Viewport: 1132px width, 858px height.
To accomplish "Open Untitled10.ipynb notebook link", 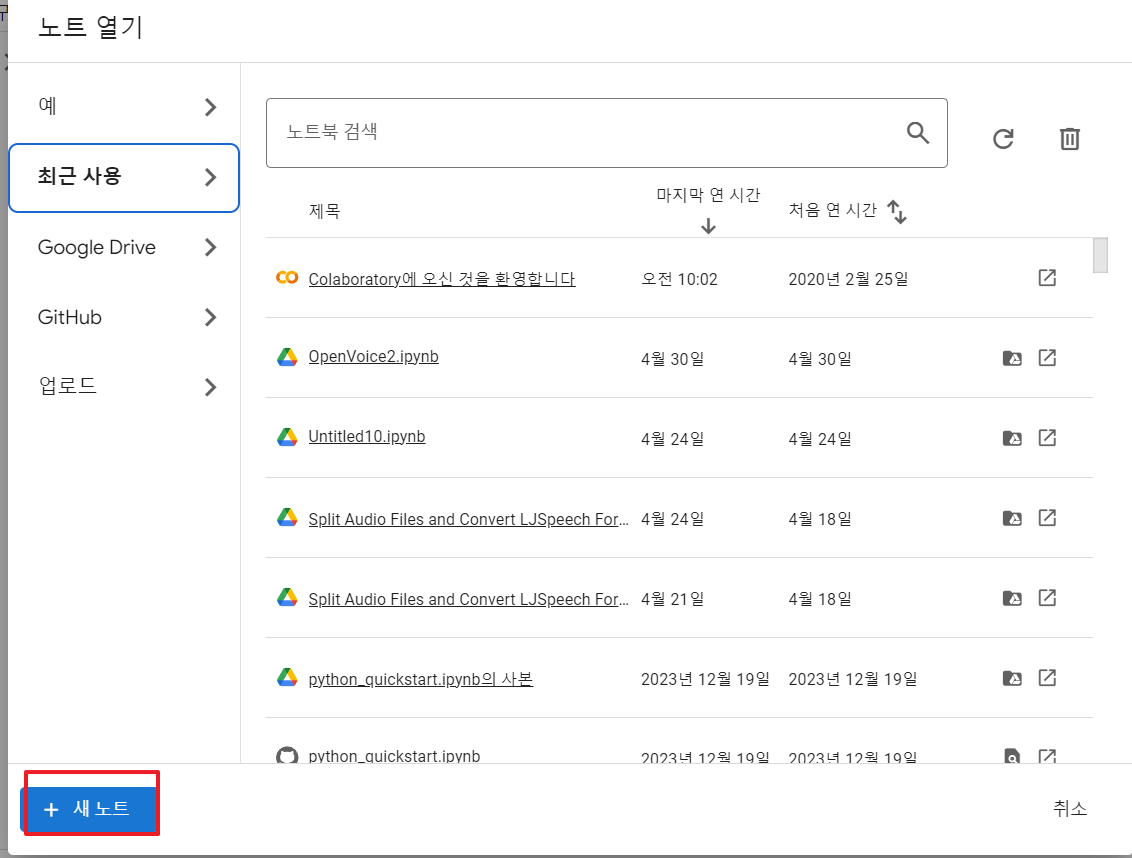I will tap(367, 437).
